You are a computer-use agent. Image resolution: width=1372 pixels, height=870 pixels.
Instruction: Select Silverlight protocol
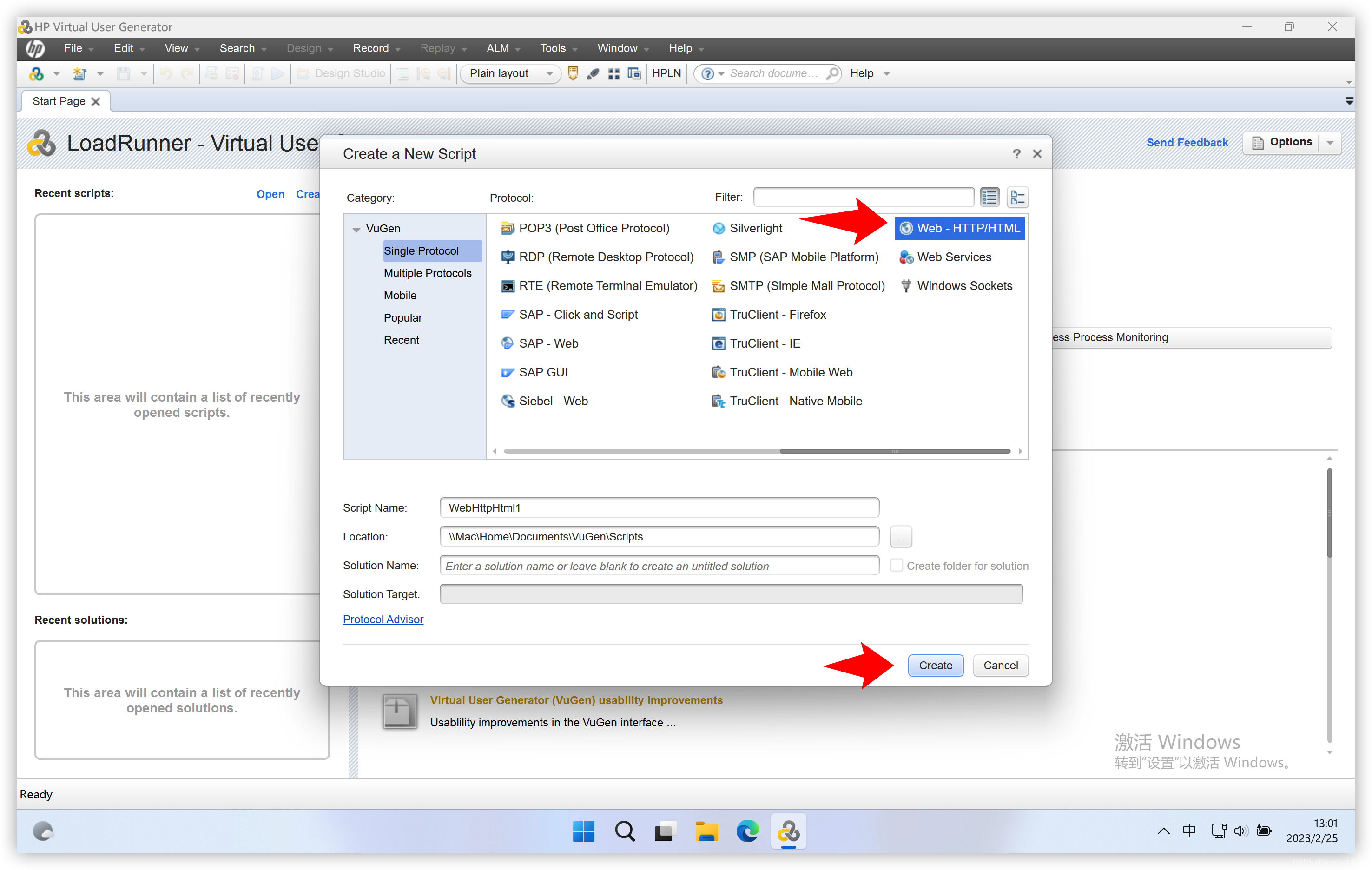pos(747,229)
